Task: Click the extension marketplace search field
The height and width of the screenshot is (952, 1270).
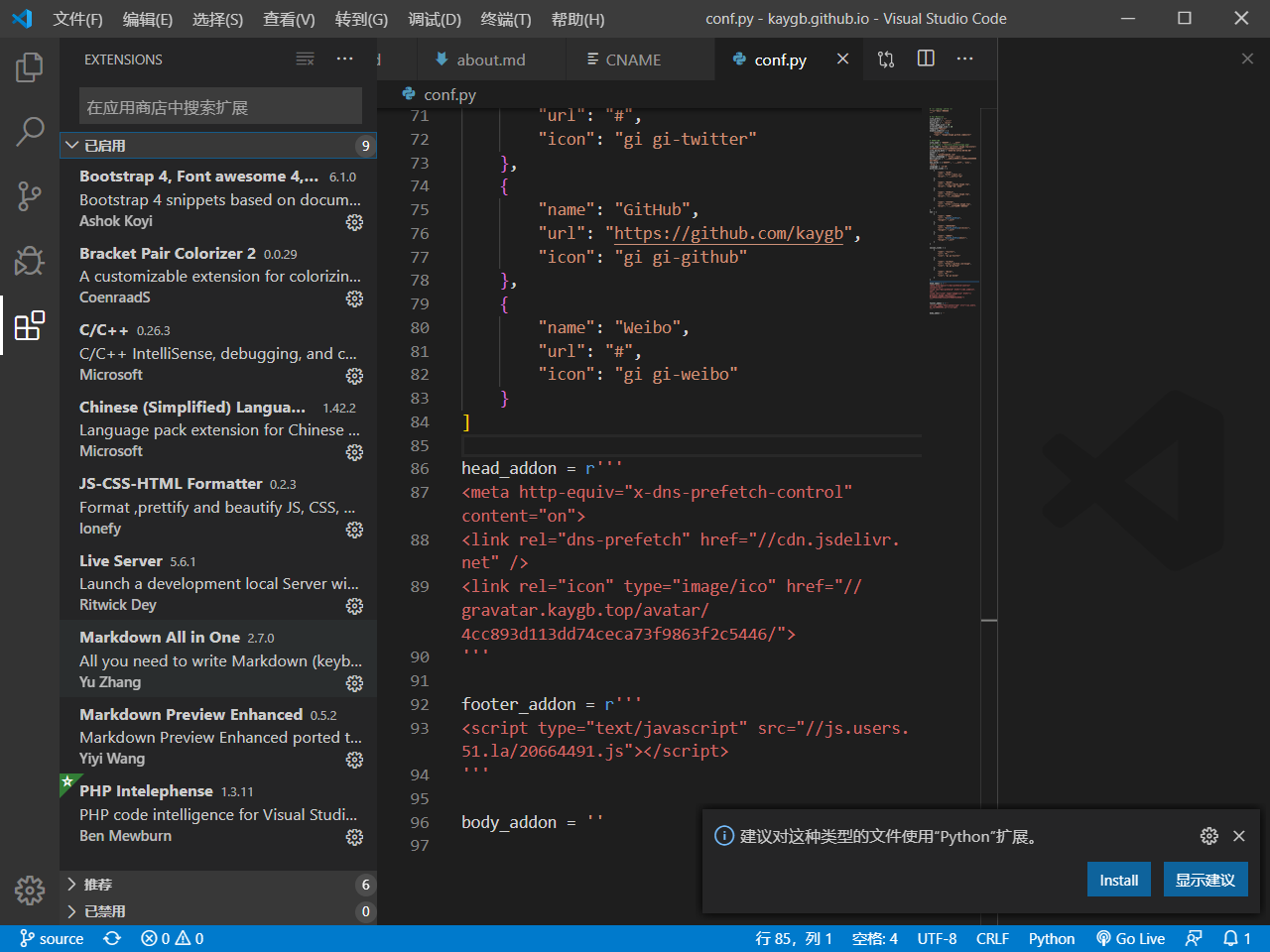Action: pyautogui.click(x=220, y=107)
